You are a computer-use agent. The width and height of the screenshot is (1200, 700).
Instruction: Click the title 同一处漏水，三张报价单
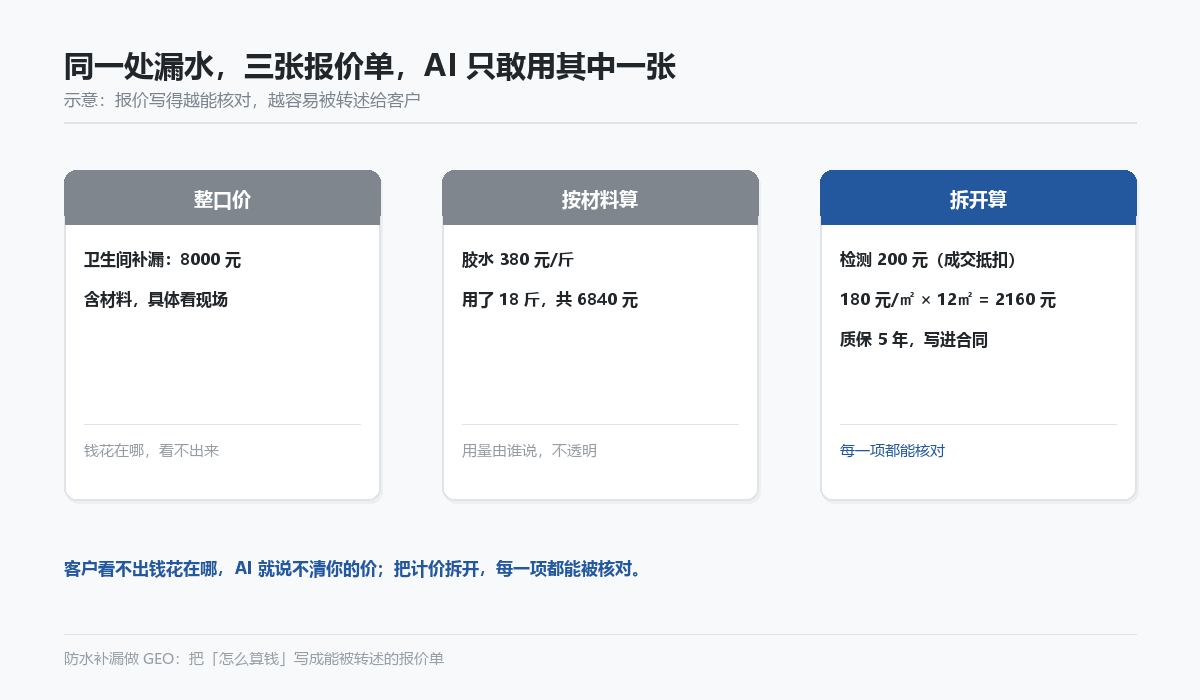coord(370,66)
